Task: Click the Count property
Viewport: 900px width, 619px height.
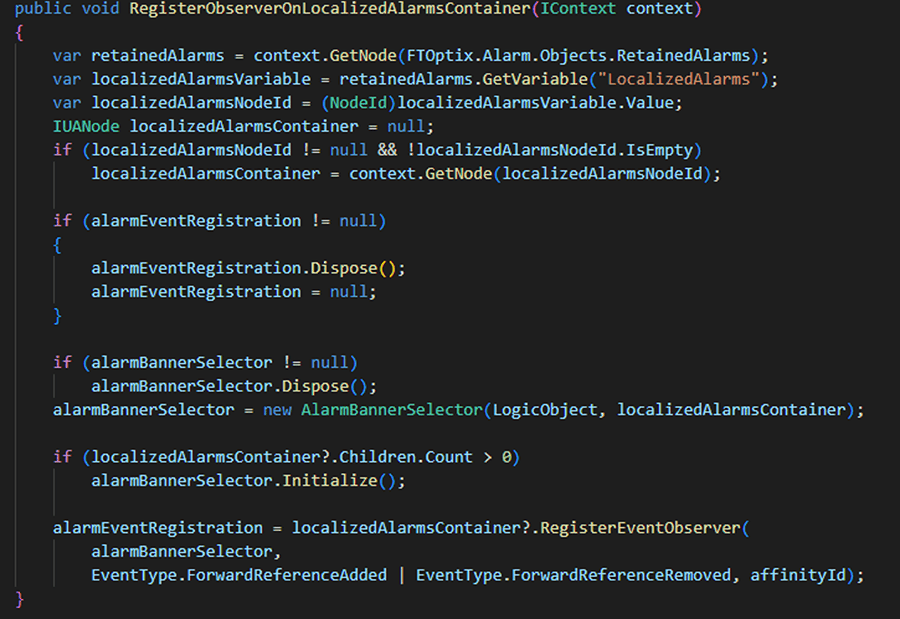Action: click(449, 457)
